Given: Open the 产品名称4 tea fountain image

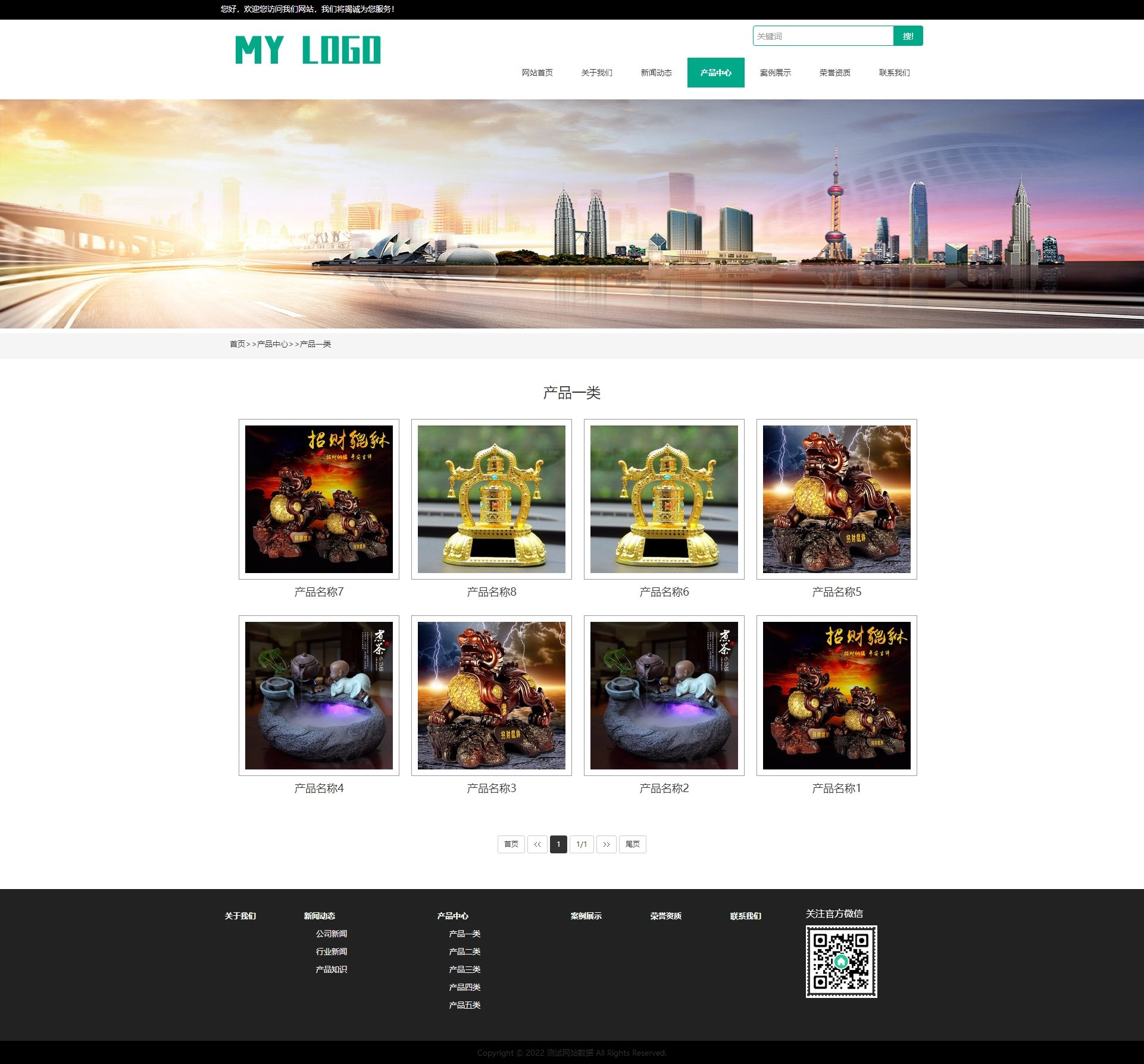Looking at the screenshot, I should [319, 695].
